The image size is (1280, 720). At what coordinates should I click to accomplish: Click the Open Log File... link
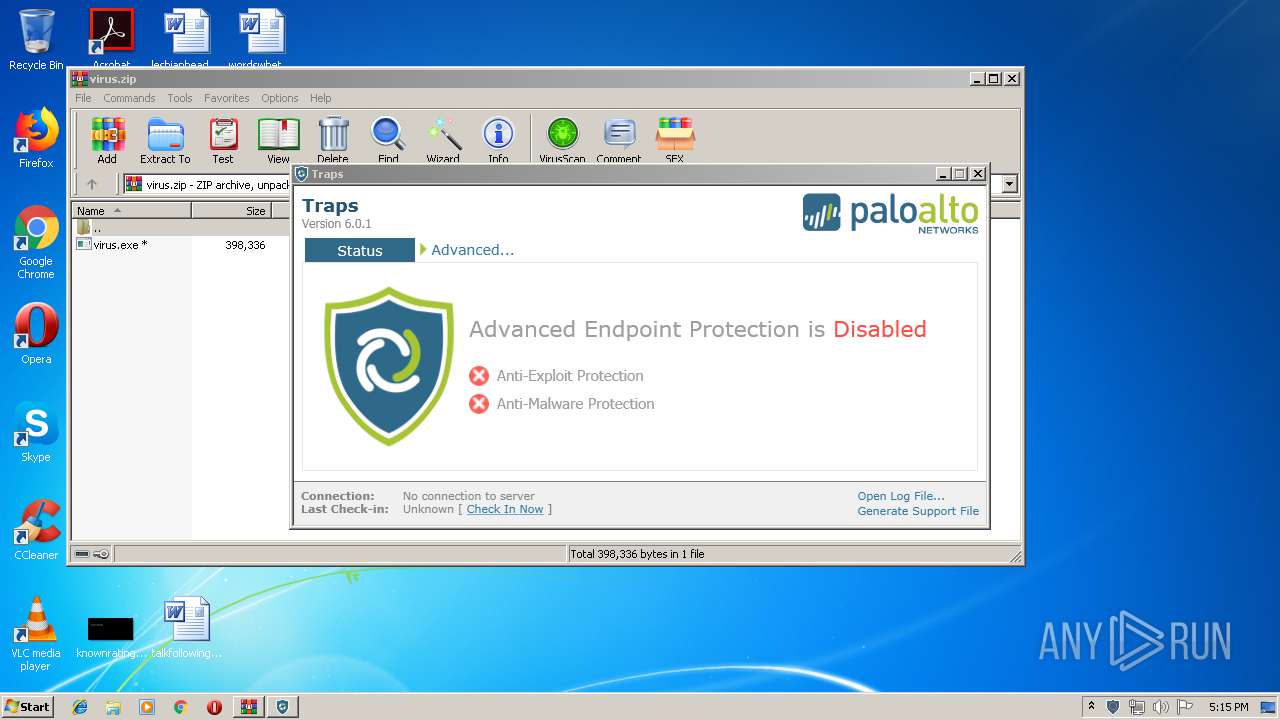[901, 496]
